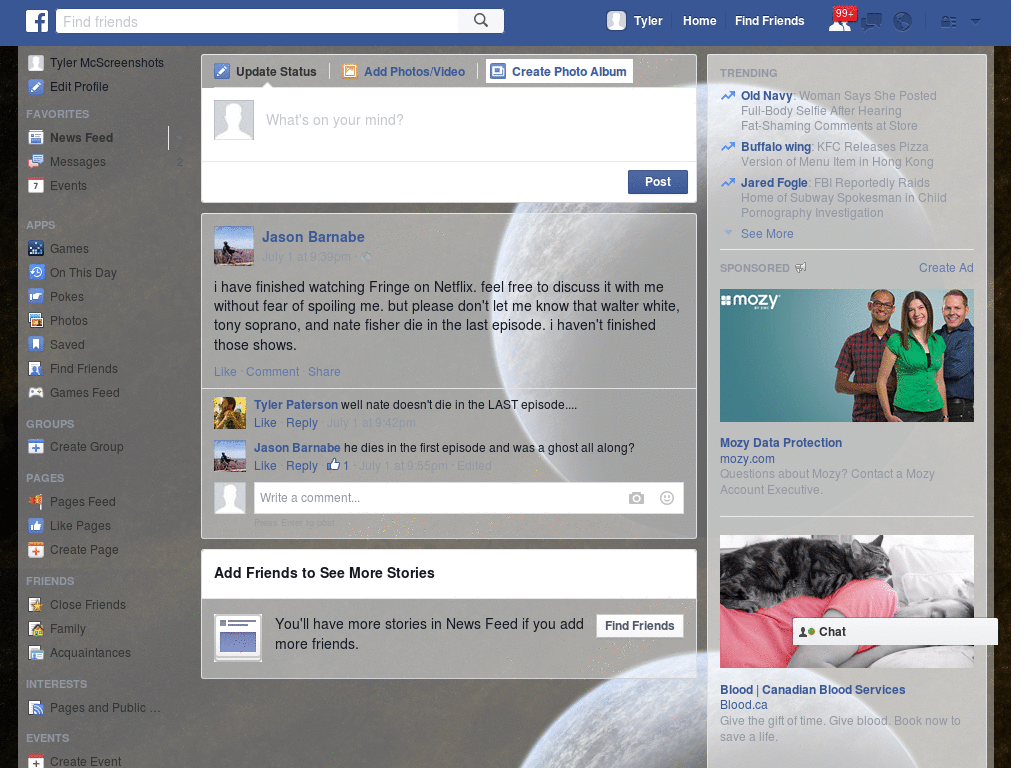
Task: Click the Games Feed controller icon
Action: [36, 392]
